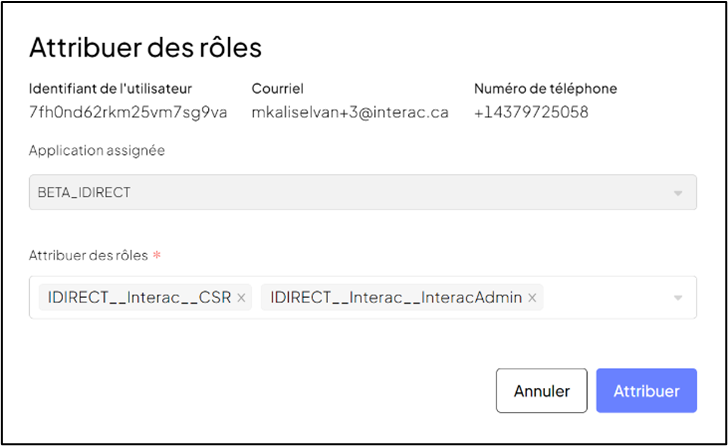Cancel the dialog with Annuler
Image resolution: width=728 pixels, height=446 pixels.
pyautogui.click(x=541, y=391)
